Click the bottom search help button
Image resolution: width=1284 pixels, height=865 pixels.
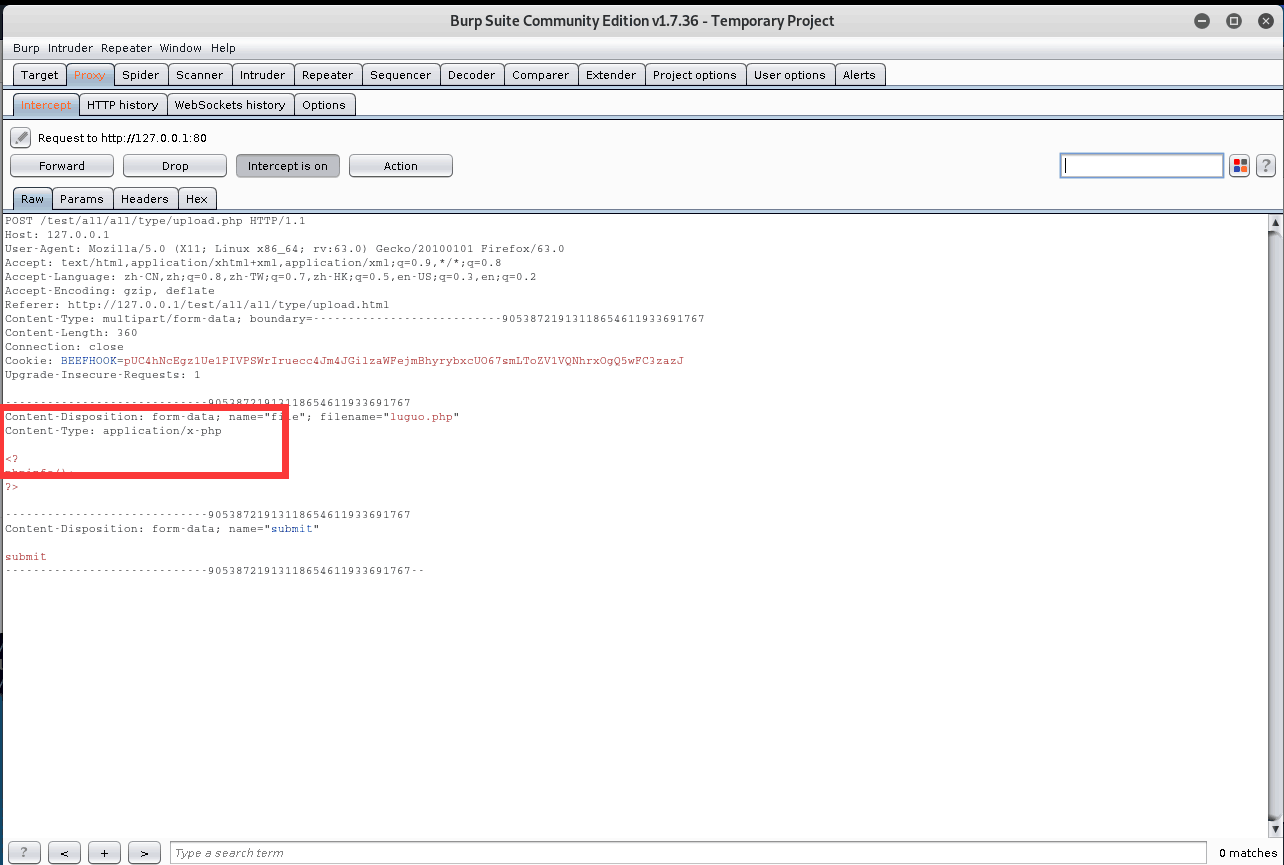coord(25,853)
